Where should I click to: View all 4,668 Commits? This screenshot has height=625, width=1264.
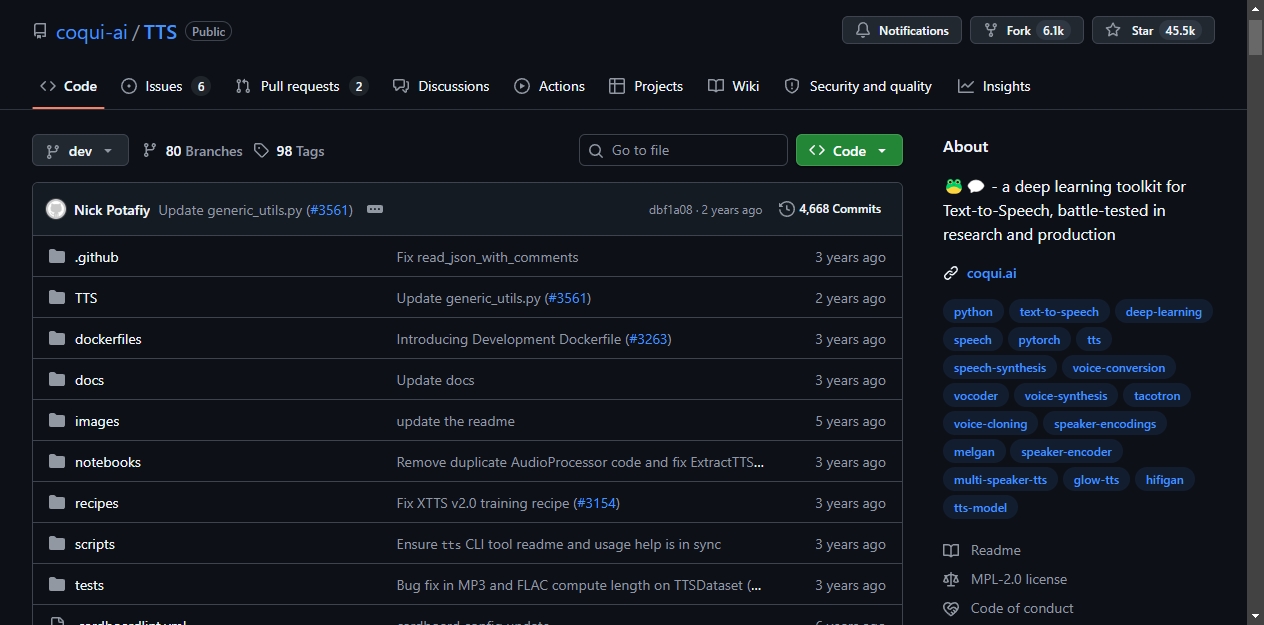(830, 209)
